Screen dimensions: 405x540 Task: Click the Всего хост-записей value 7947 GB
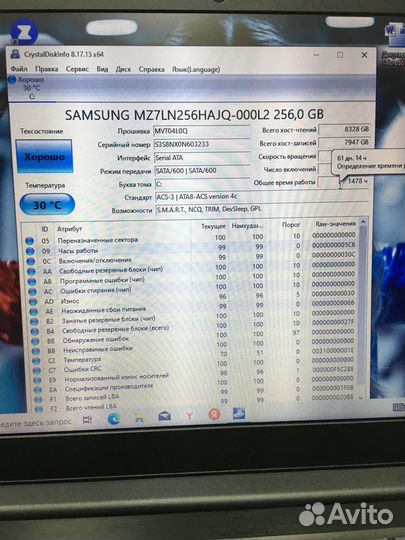point(345,142)
